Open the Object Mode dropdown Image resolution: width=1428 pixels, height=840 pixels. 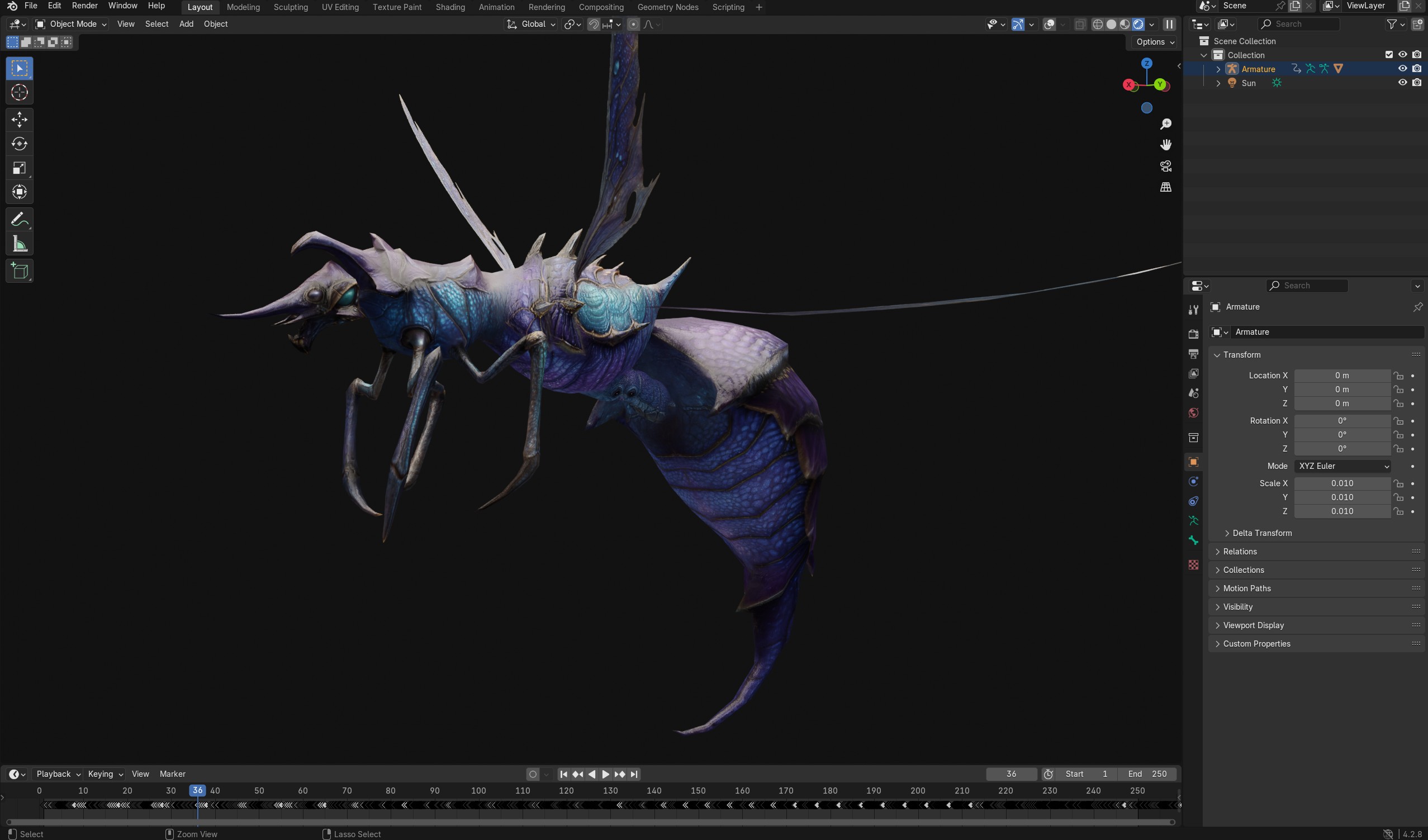(71, 24)
